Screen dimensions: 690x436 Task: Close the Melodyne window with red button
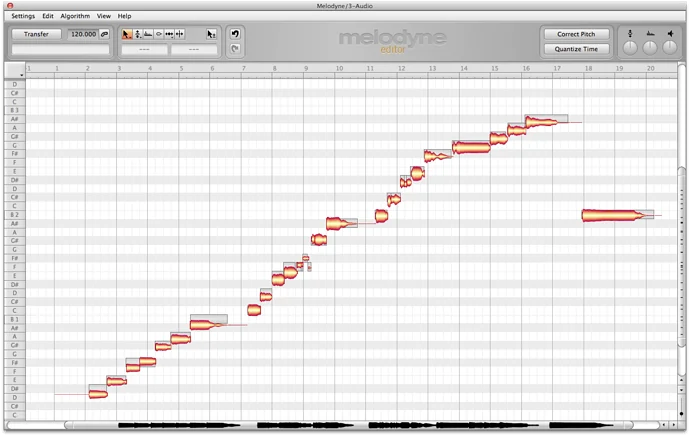point(10,6)
